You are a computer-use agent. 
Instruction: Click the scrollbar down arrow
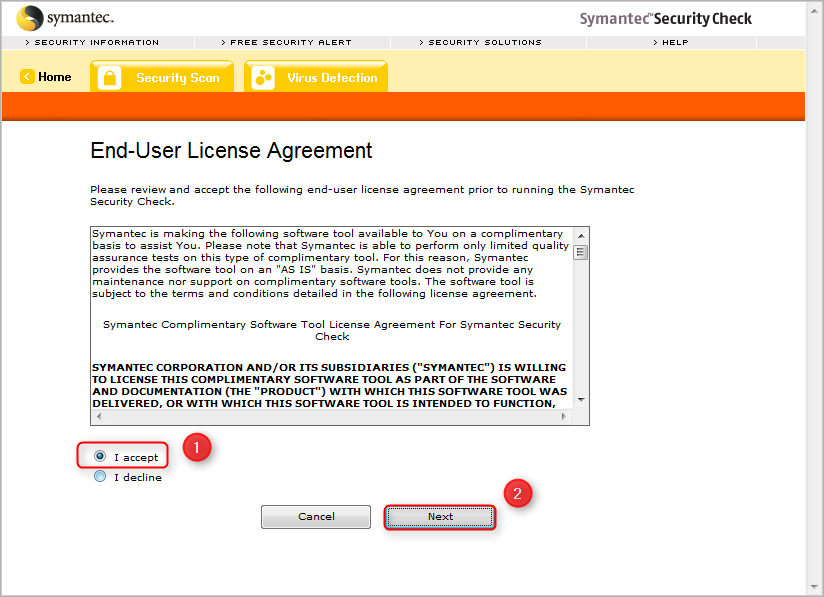point(580,398)
